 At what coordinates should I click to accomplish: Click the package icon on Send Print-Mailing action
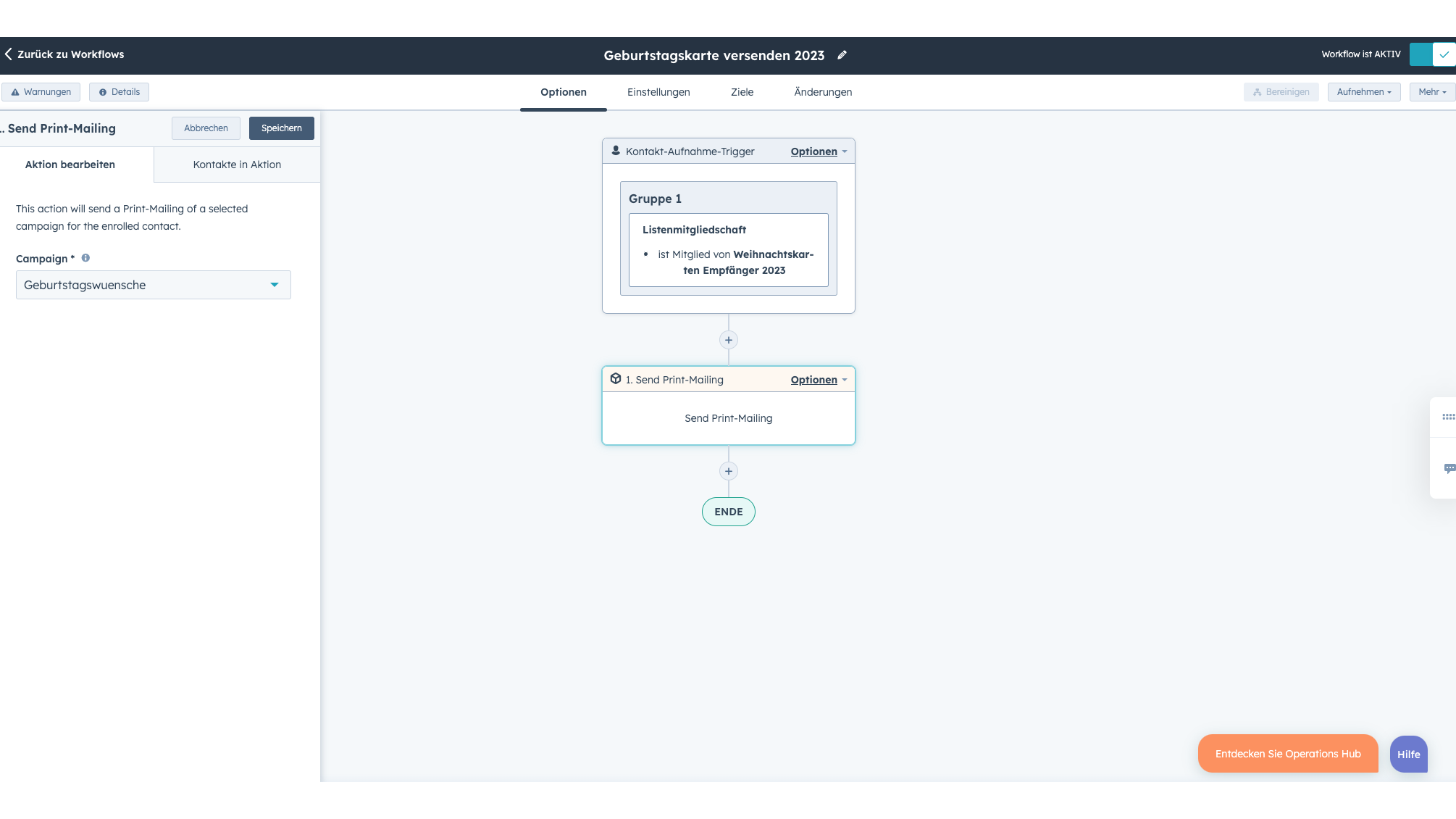616,379
